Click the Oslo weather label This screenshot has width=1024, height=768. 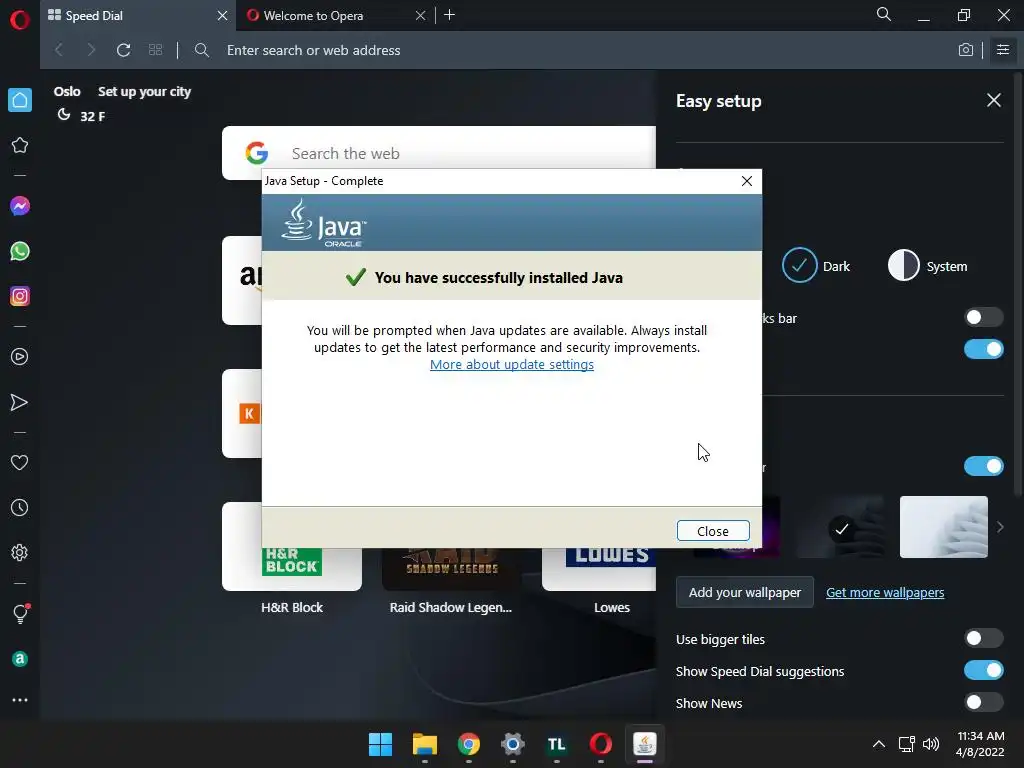click(x=67, y=91)
